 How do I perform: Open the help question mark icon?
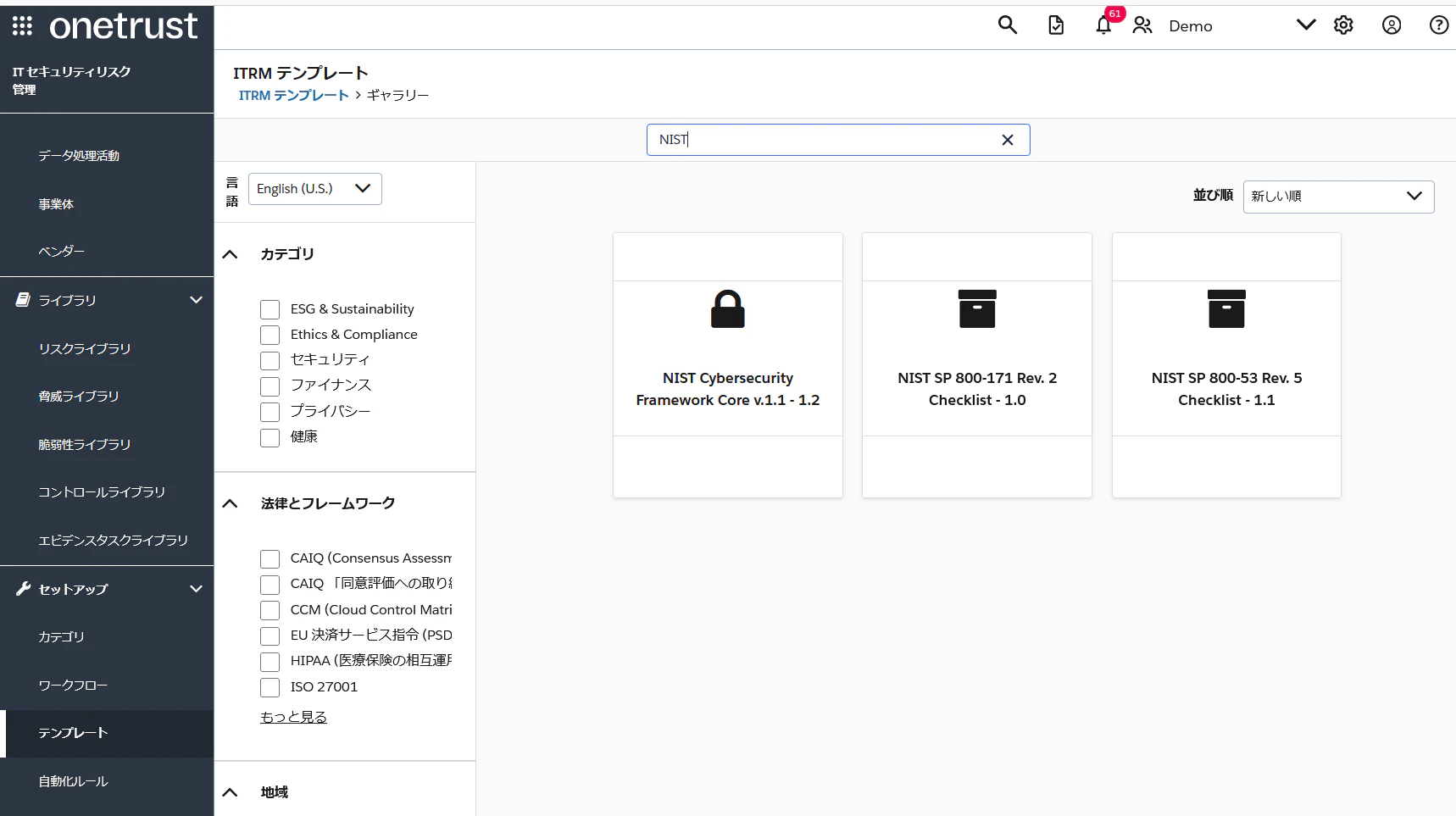point(1439,25)
